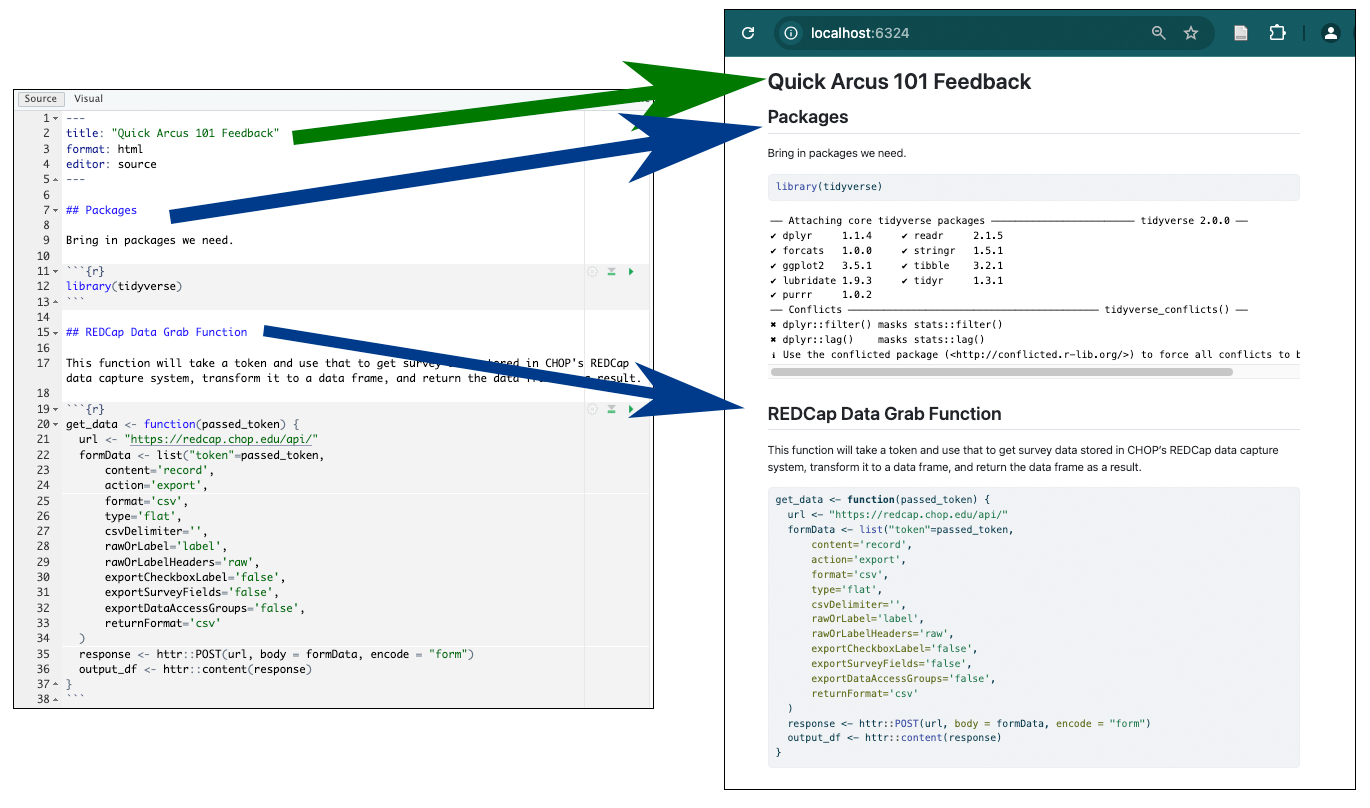Click the site information icon beside localhost
This screenshot has height=808, width=1370.
pyautogui.click(x=791, y=33)
